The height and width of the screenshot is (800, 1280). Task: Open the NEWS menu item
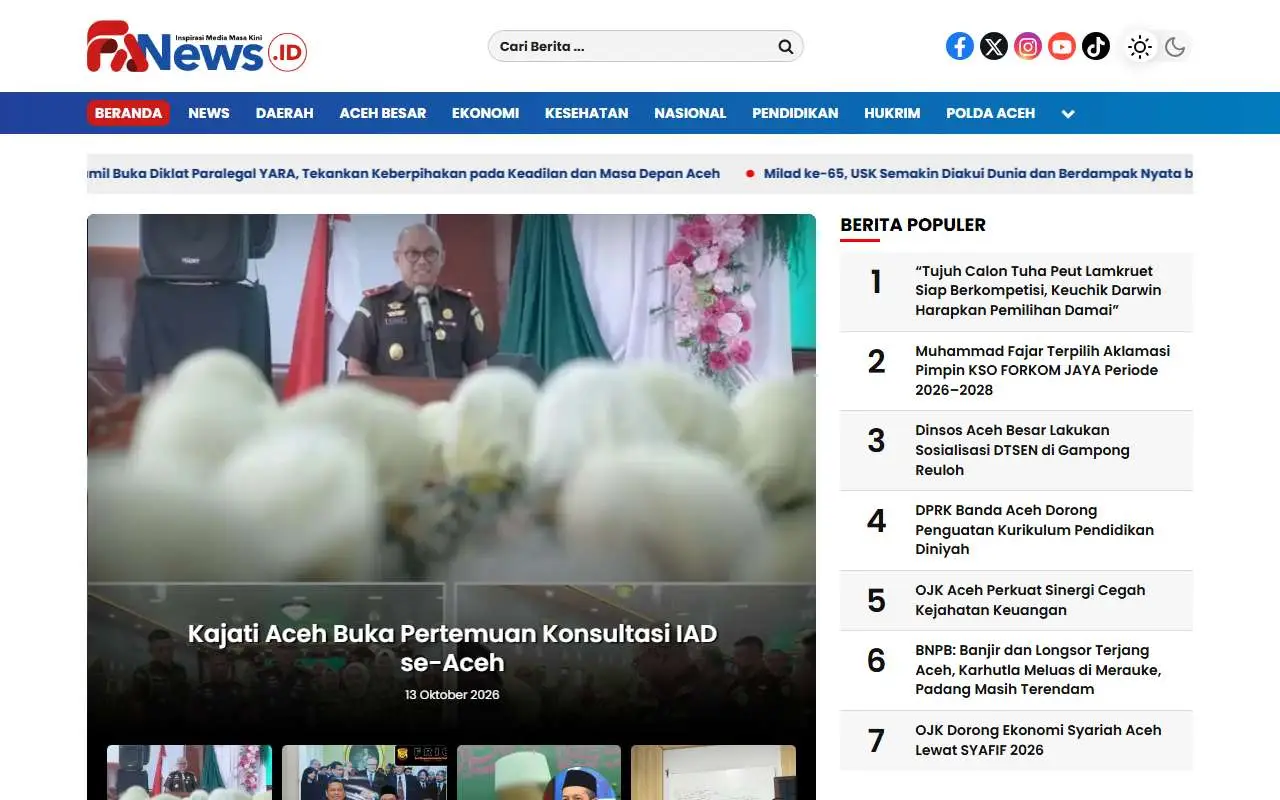tap(209, 113)
